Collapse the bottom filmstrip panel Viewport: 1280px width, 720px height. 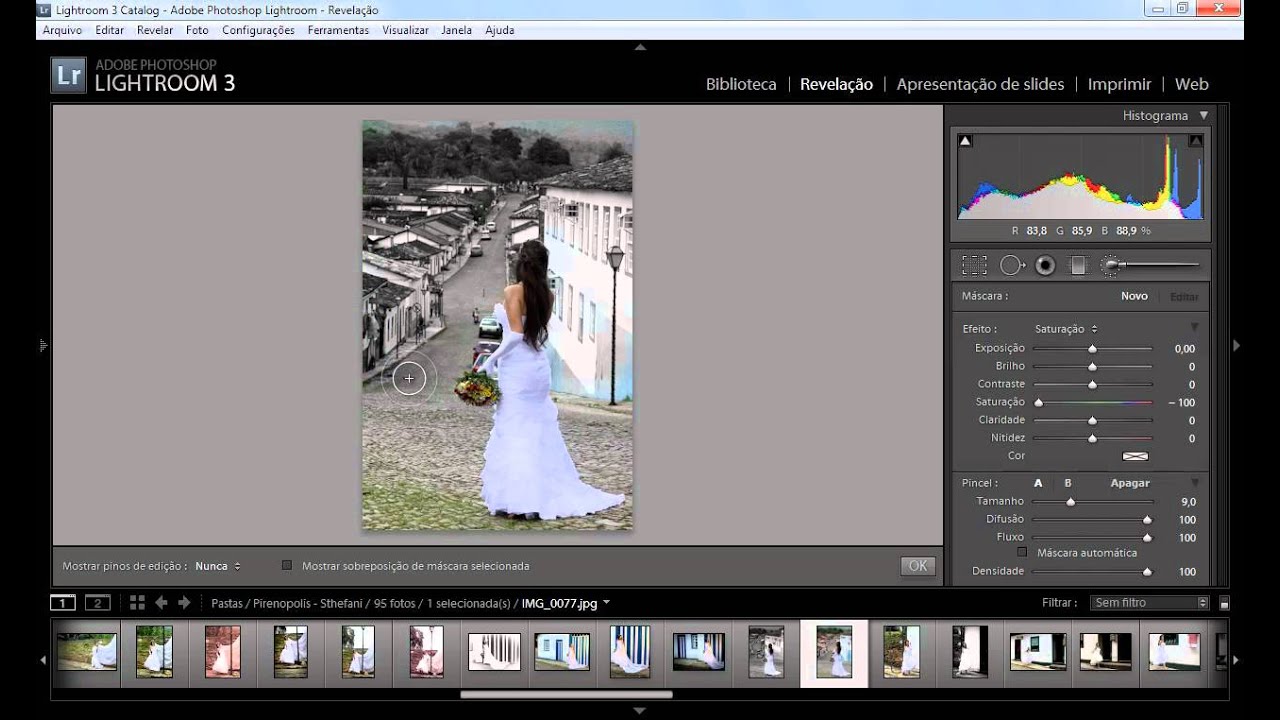click(640, 711)
